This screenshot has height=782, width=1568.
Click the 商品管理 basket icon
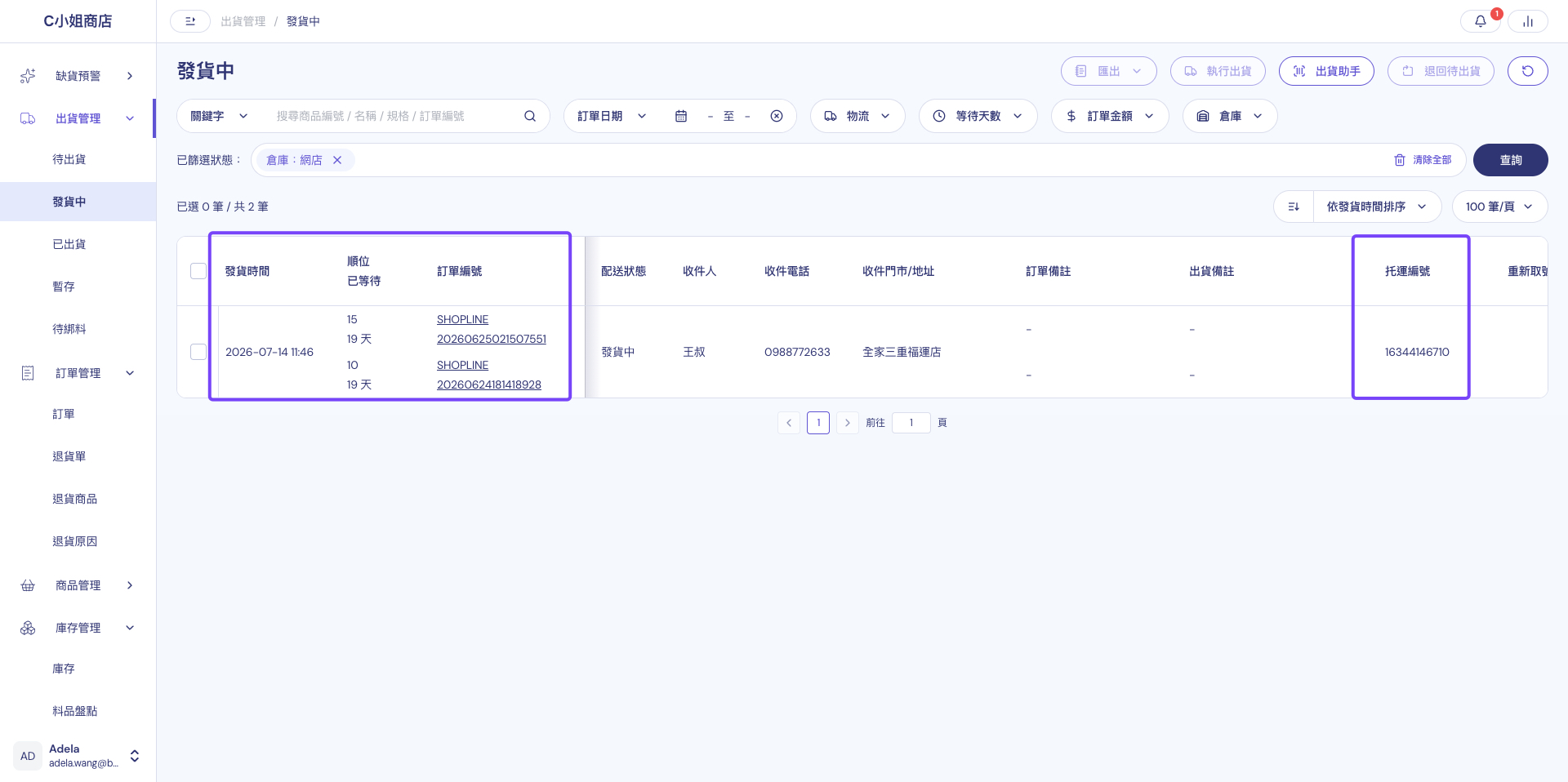(28, 585)
